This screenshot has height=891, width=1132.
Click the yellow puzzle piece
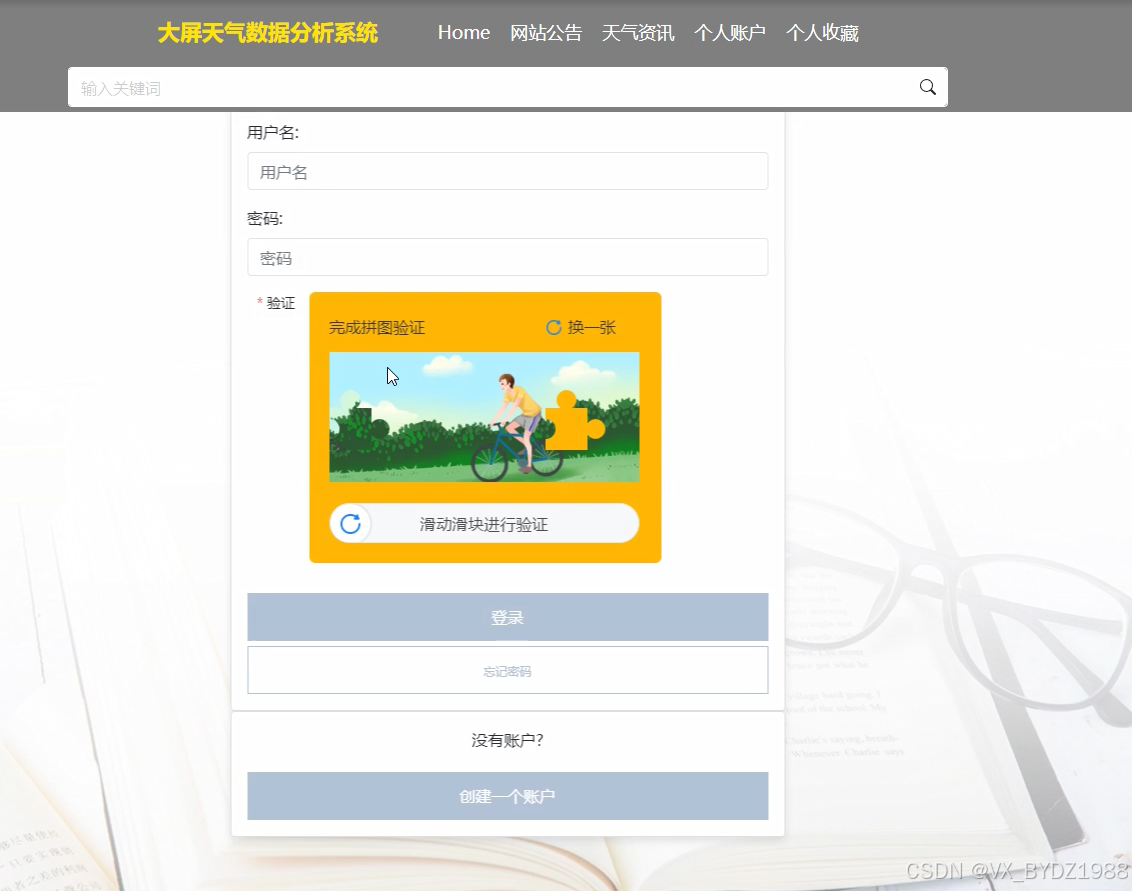(x=575, y=421)
